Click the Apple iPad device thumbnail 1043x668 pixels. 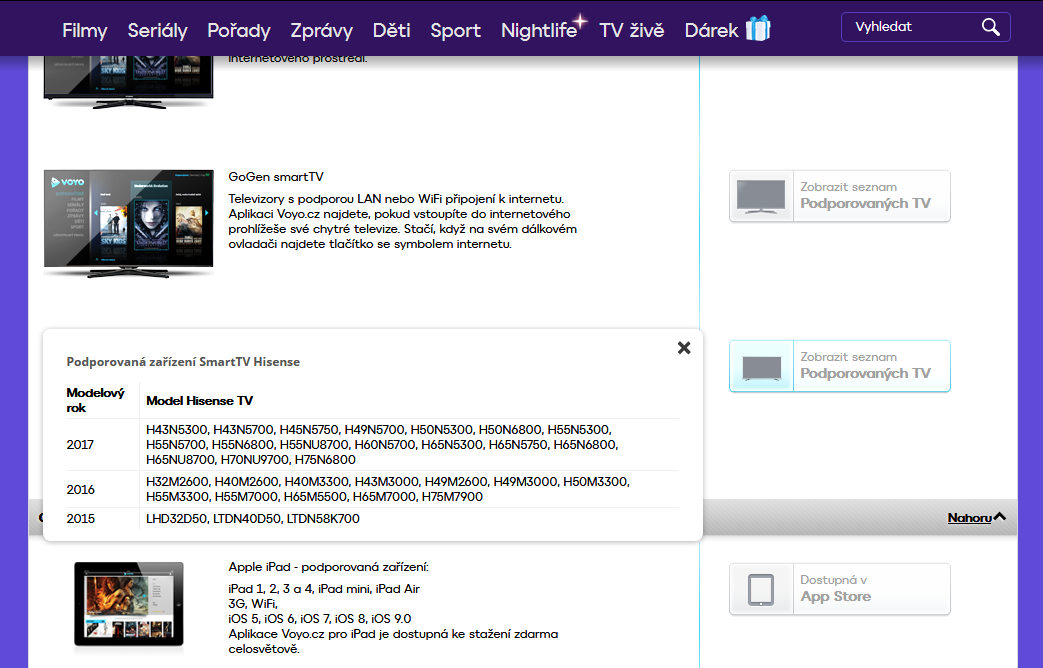[x=128, y=605]
